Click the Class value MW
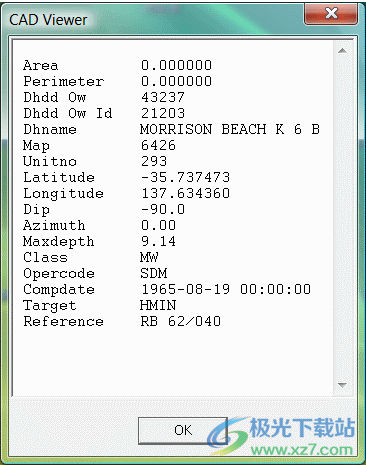Screen dimensions: 366x466 [149, 257]
